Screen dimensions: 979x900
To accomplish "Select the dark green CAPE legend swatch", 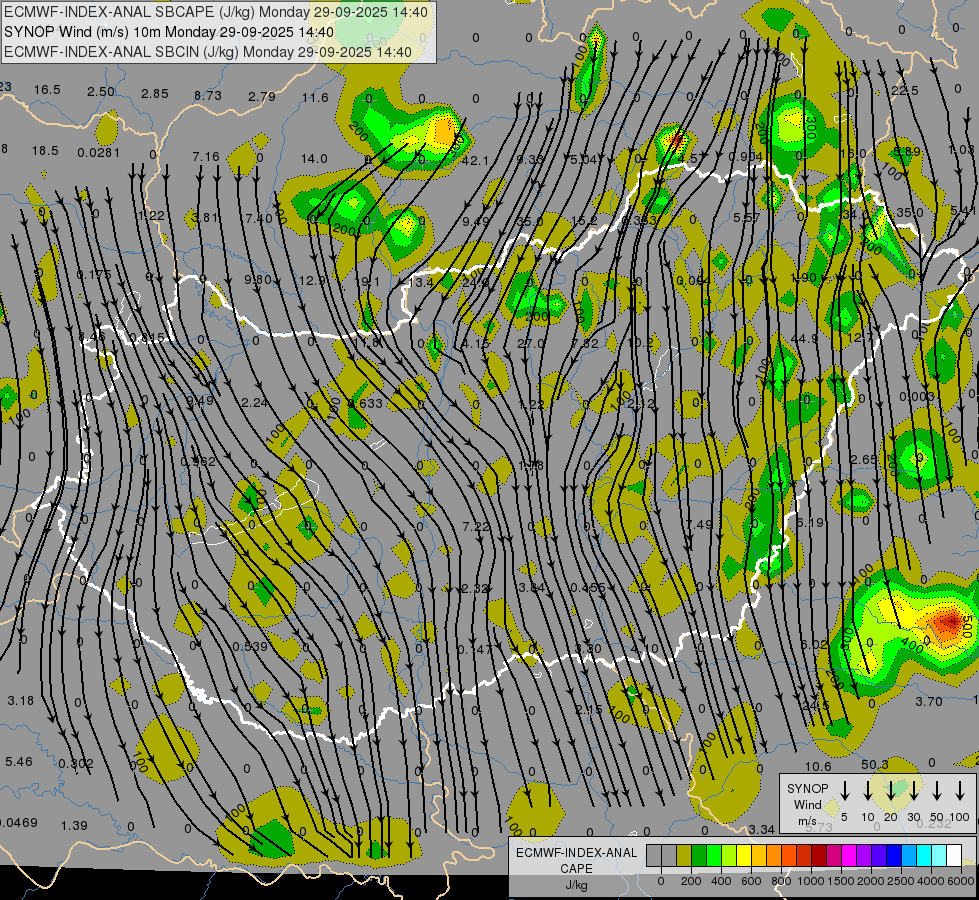I will click(699, 855).
